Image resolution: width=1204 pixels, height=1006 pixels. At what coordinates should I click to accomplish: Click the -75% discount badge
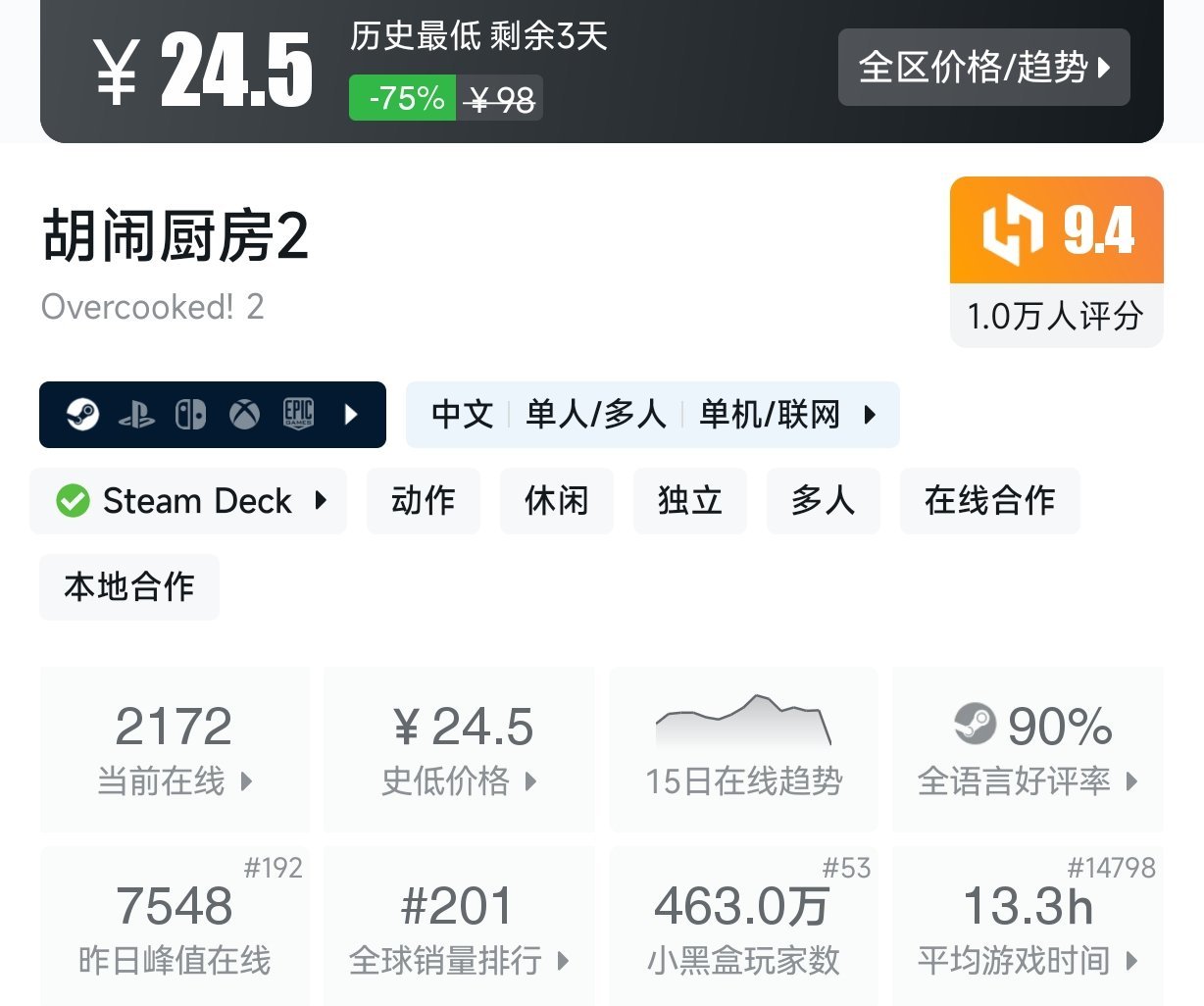point(401,98)
